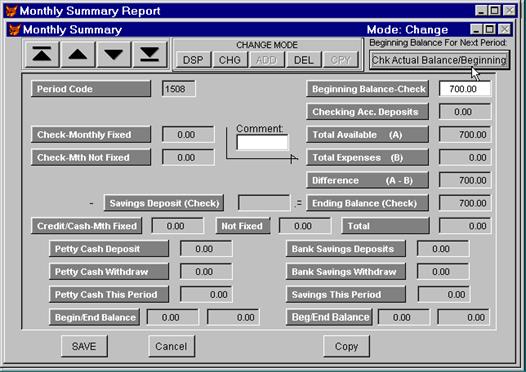Click the Beginning Balance-Check label
526x372 pixels.
tap(368, 89)
